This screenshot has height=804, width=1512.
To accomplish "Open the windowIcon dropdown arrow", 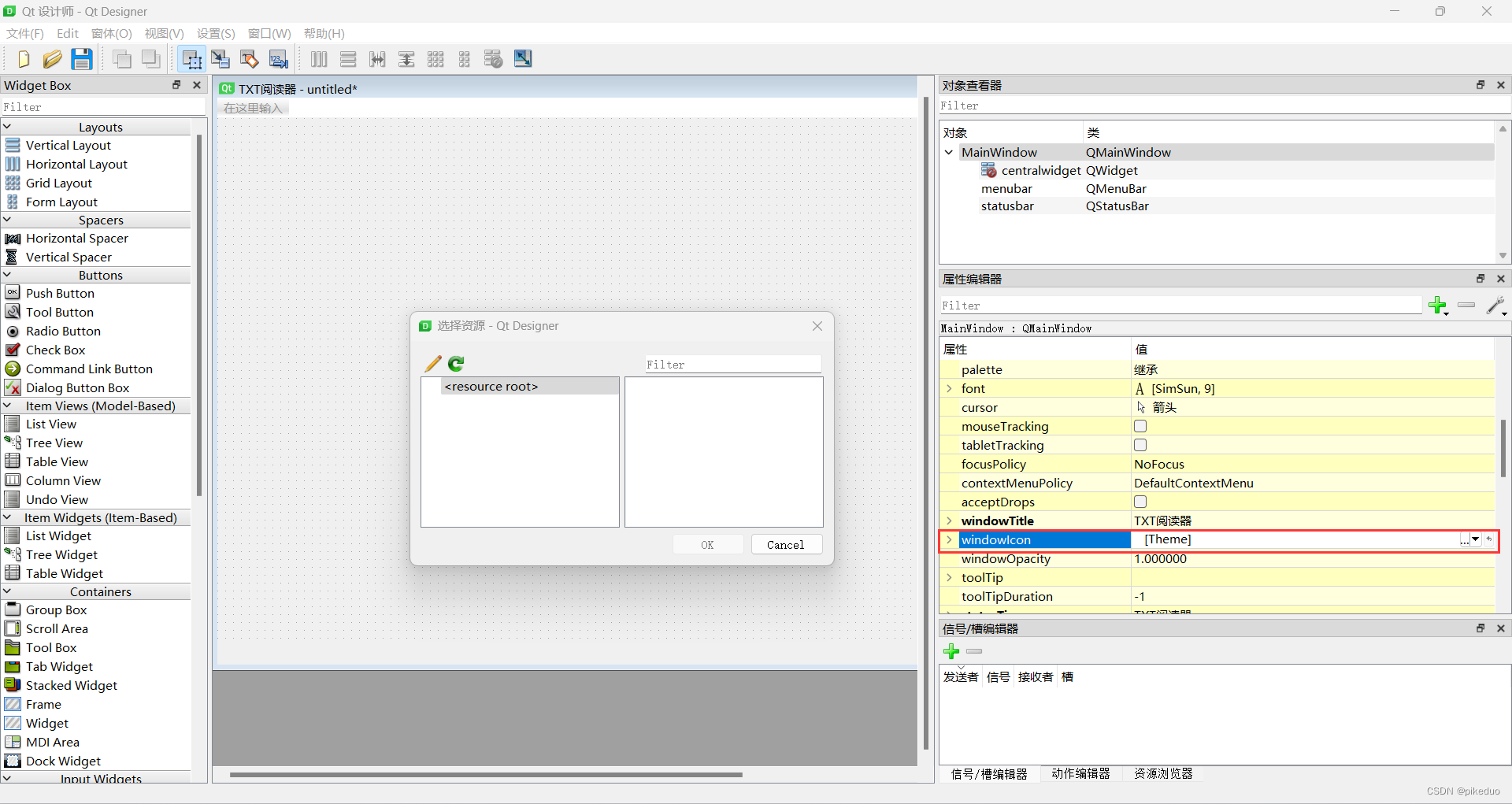I will 1476,539.
